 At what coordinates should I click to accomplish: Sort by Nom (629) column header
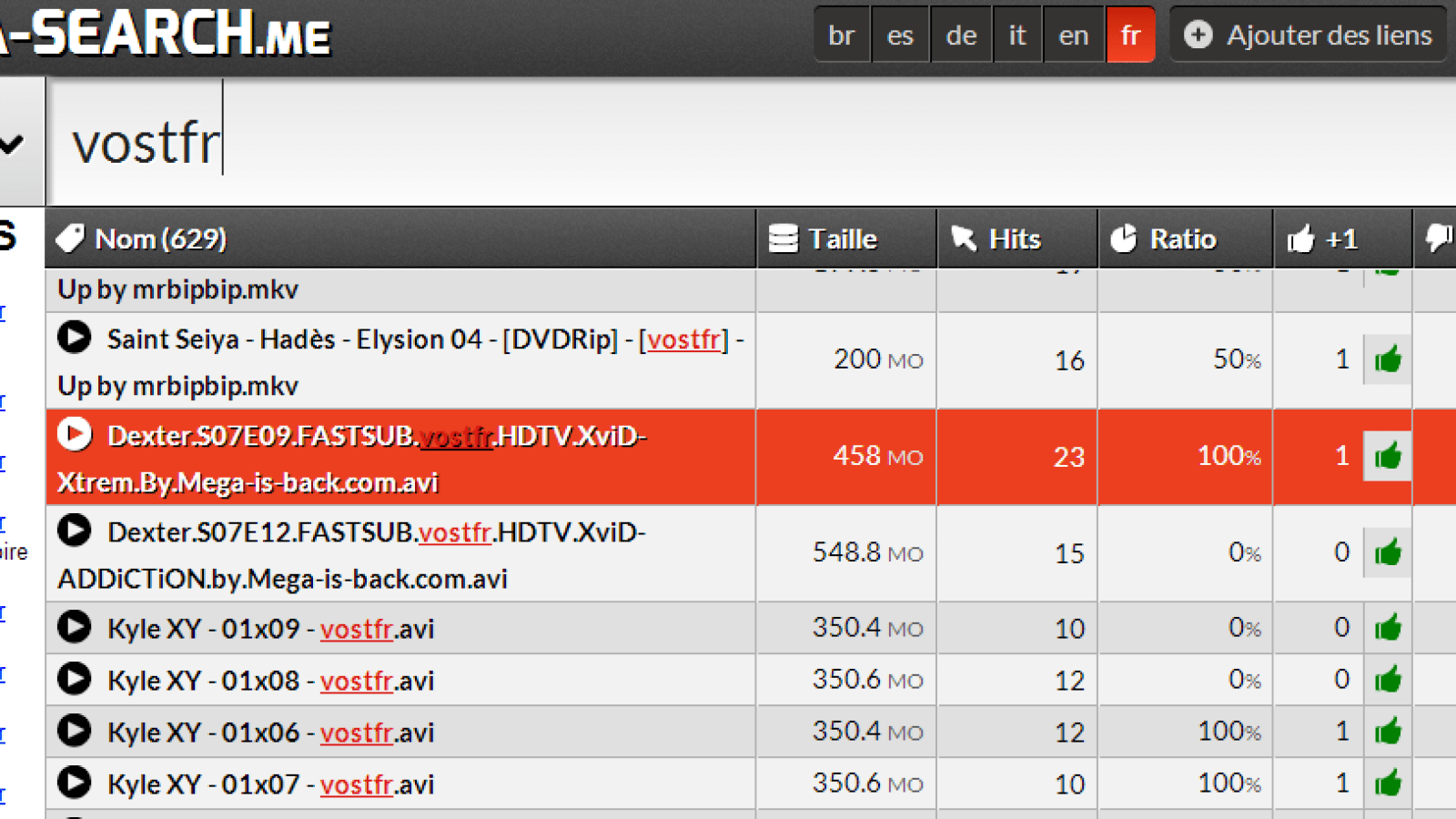pos(161,239)
